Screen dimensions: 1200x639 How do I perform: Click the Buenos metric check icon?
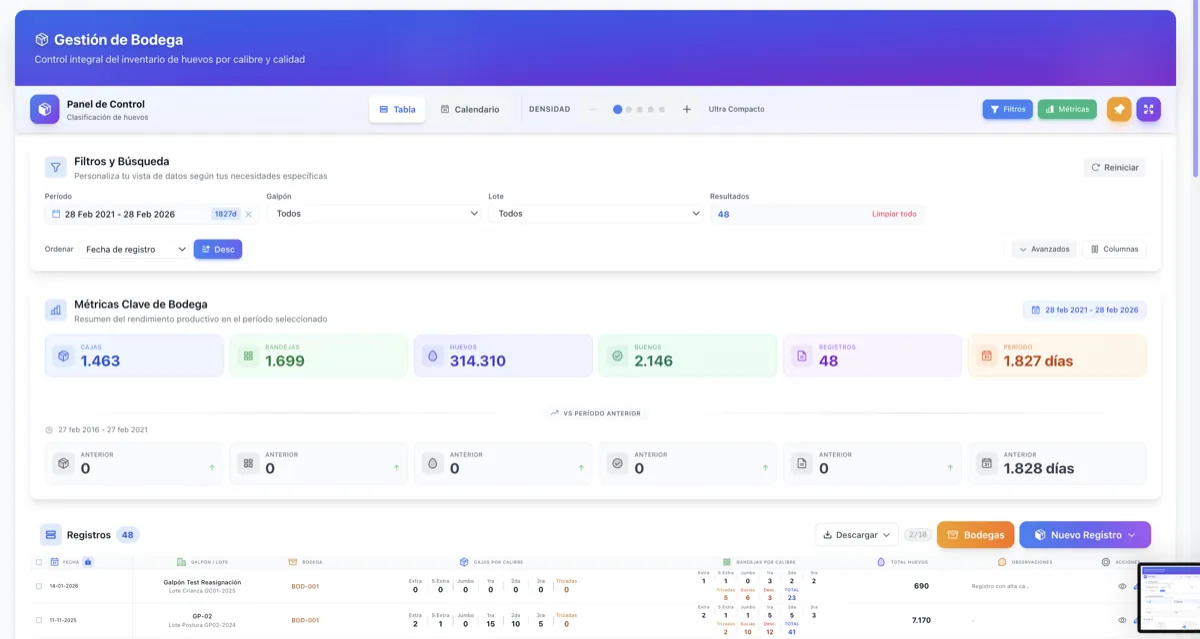pyautogui.click(x=617, y=356)
